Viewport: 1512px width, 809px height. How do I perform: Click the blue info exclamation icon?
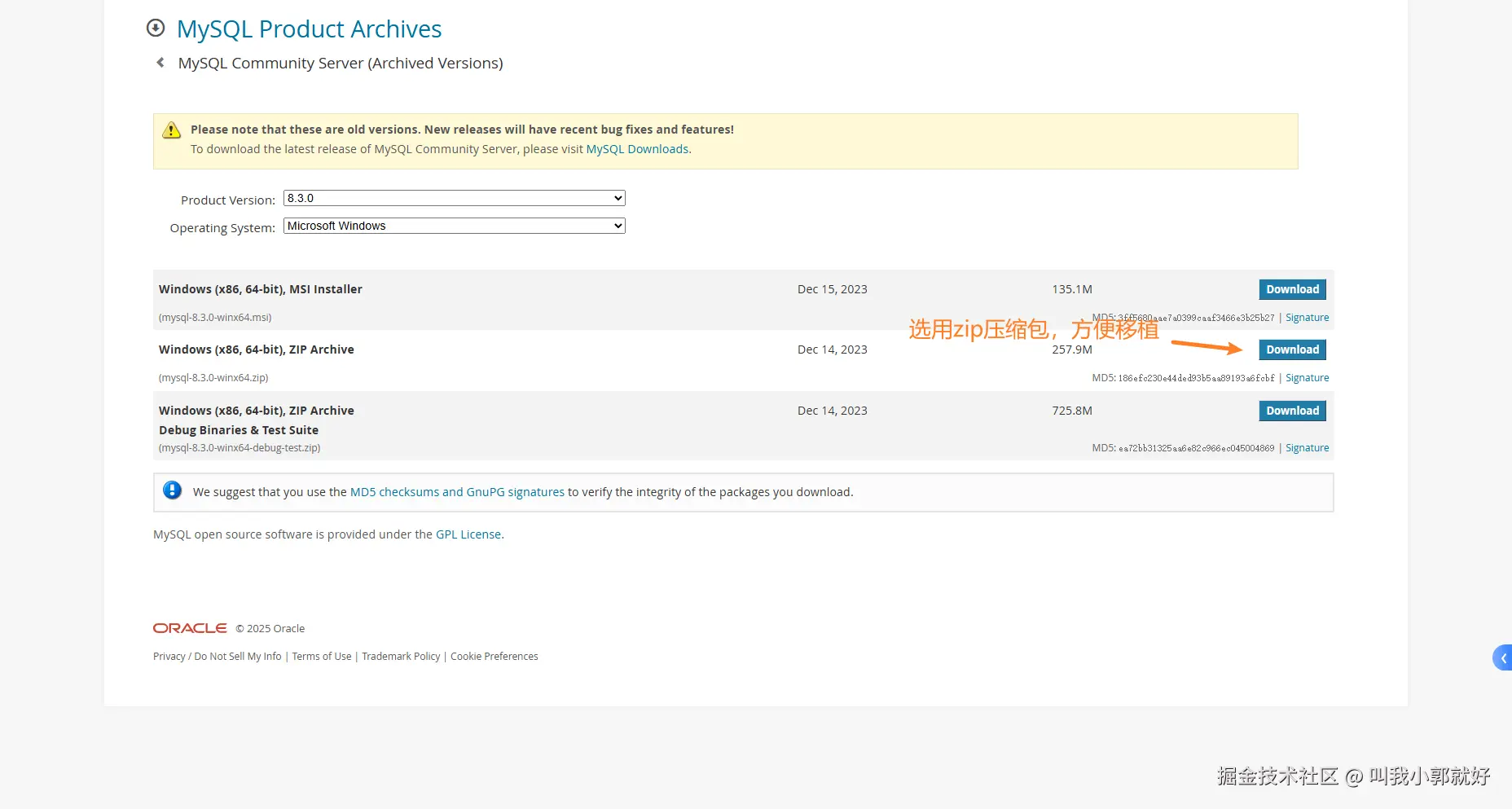172,490
